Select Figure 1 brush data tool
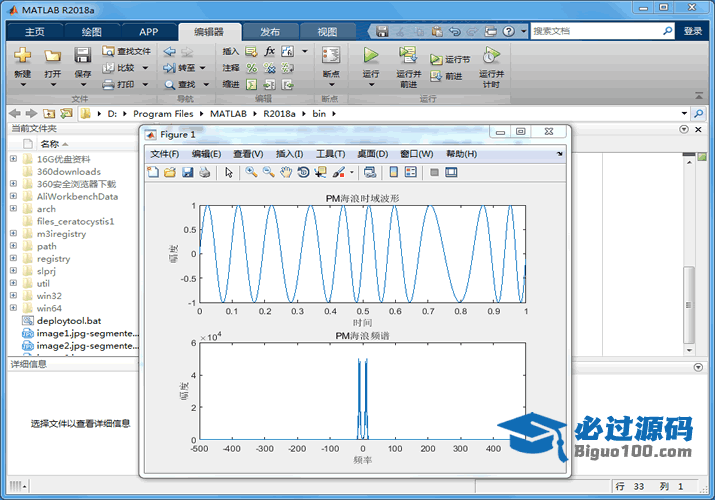 point(339,172)
